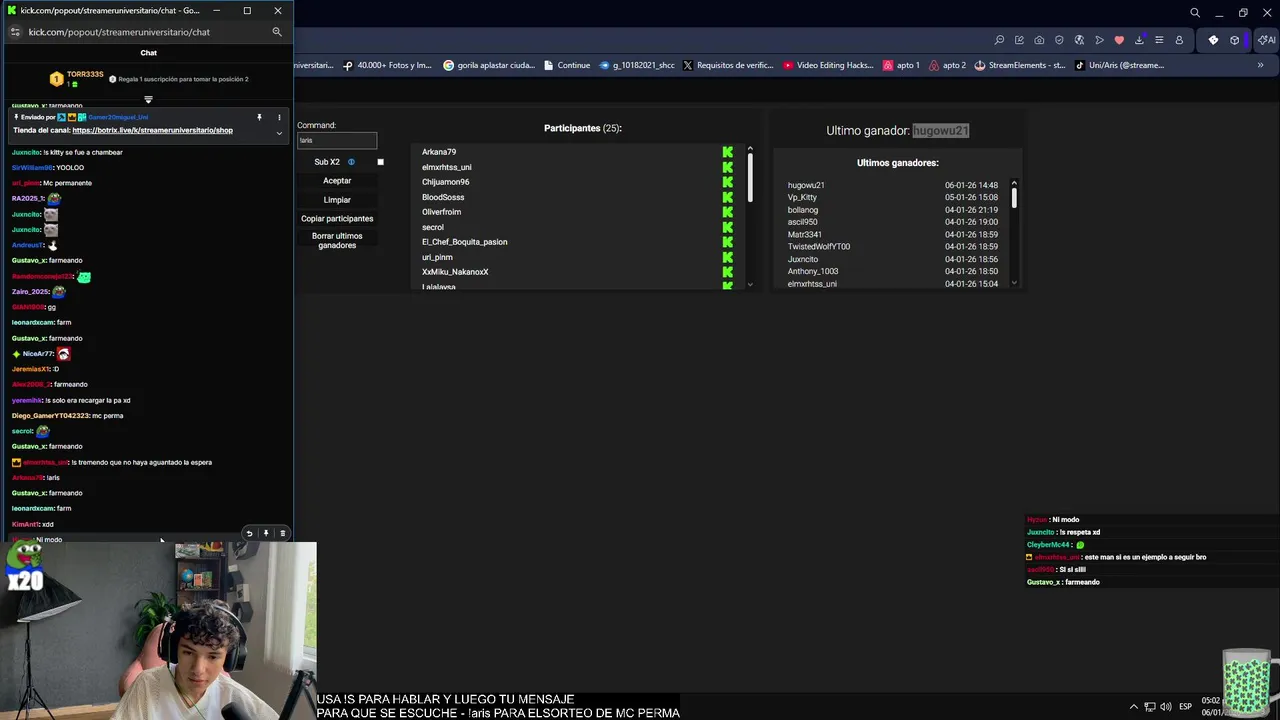Click the translate globe toolbar icon
Screen dimensions: 1280x720
pos(1079,40)
